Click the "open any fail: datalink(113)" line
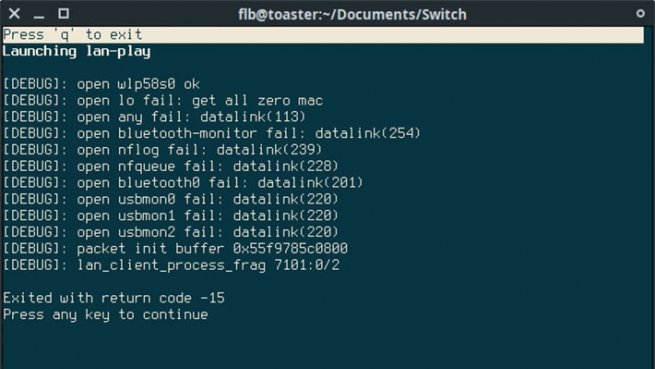 (154, 117)
